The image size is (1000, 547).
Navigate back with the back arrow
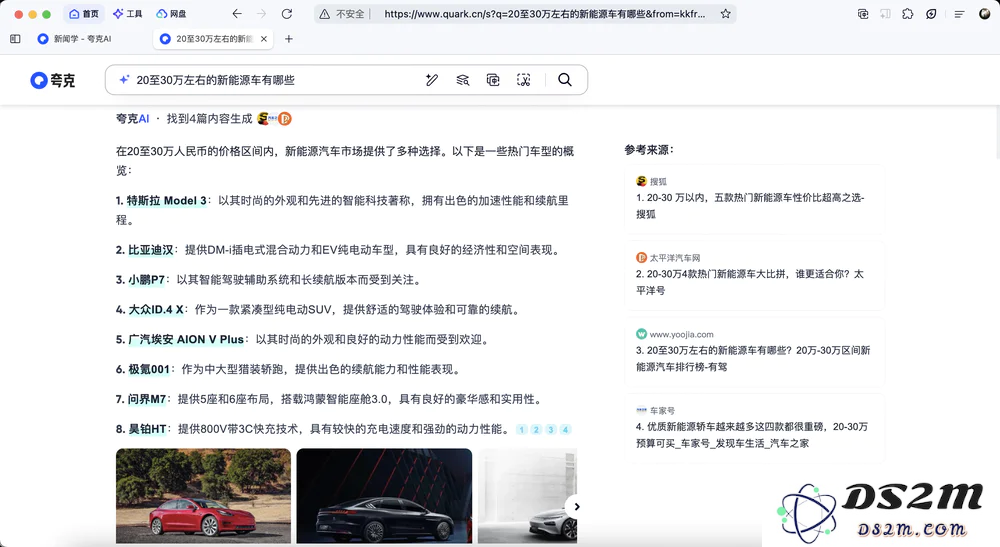(237, 13)
